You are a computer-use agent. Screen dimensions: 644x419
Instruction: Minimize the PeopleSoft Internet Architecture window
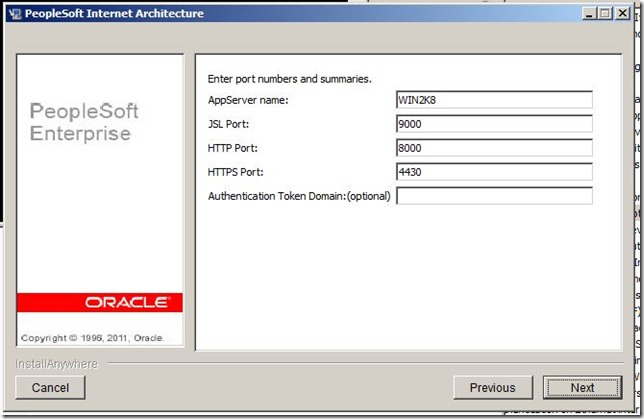point(589,14)
